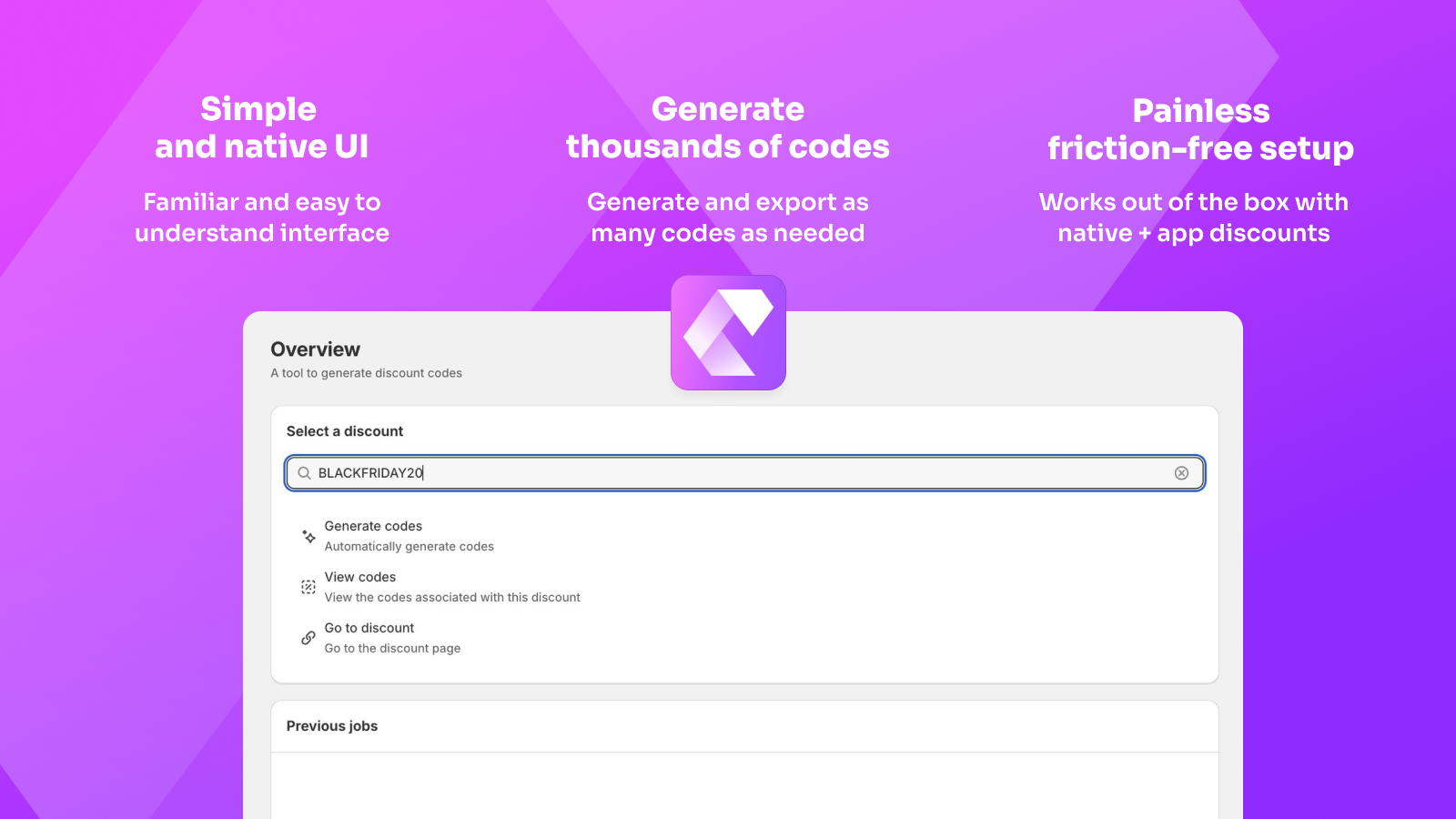Select the Generate codes action

click(373, 526)
